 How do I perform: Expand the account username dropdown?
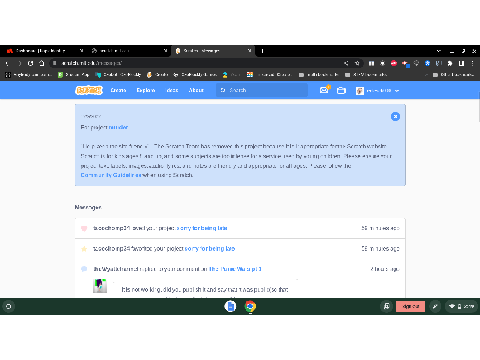pyautogui.click(x=377, y=91)
